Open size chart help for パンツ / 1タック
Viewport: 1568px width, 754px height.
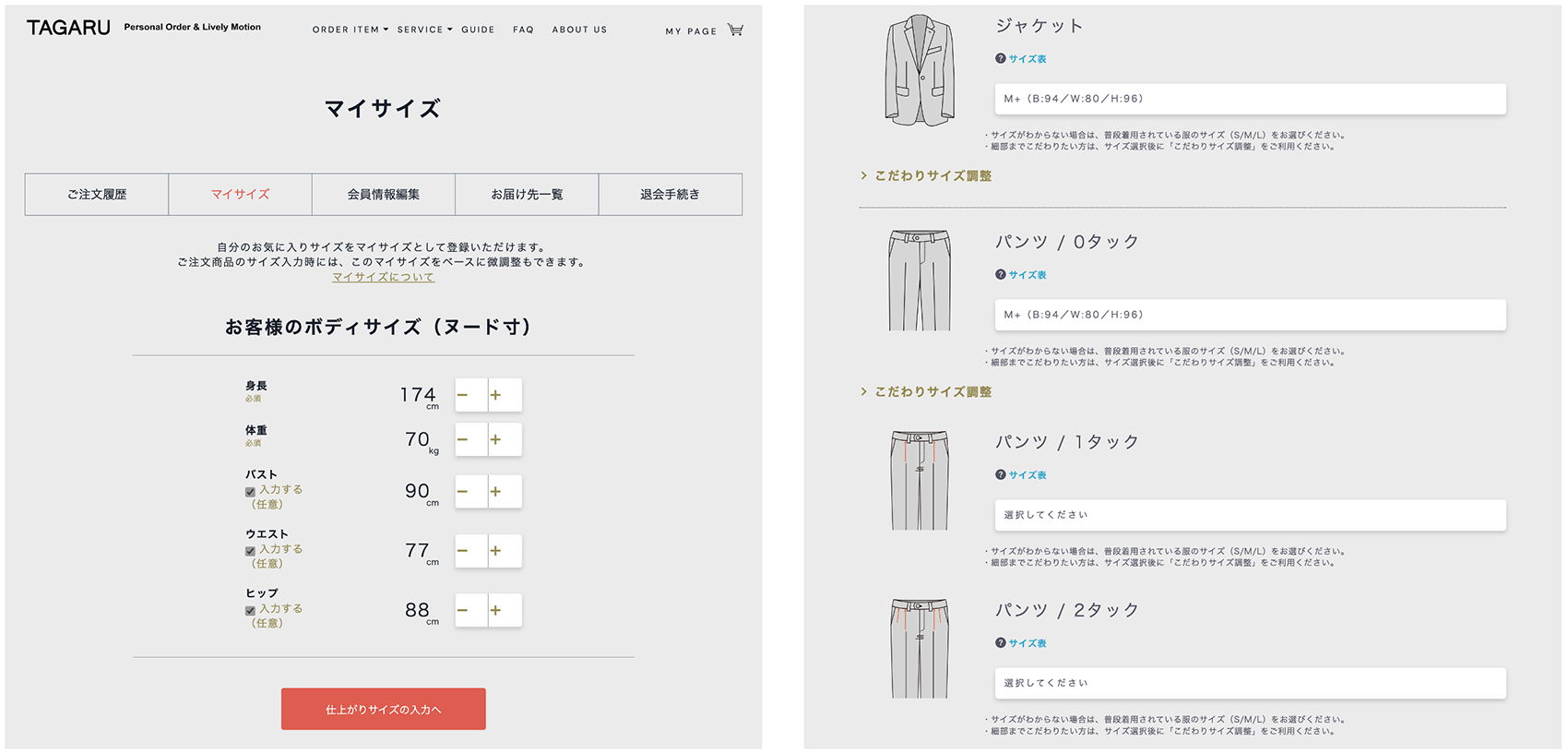point(1001,475)
